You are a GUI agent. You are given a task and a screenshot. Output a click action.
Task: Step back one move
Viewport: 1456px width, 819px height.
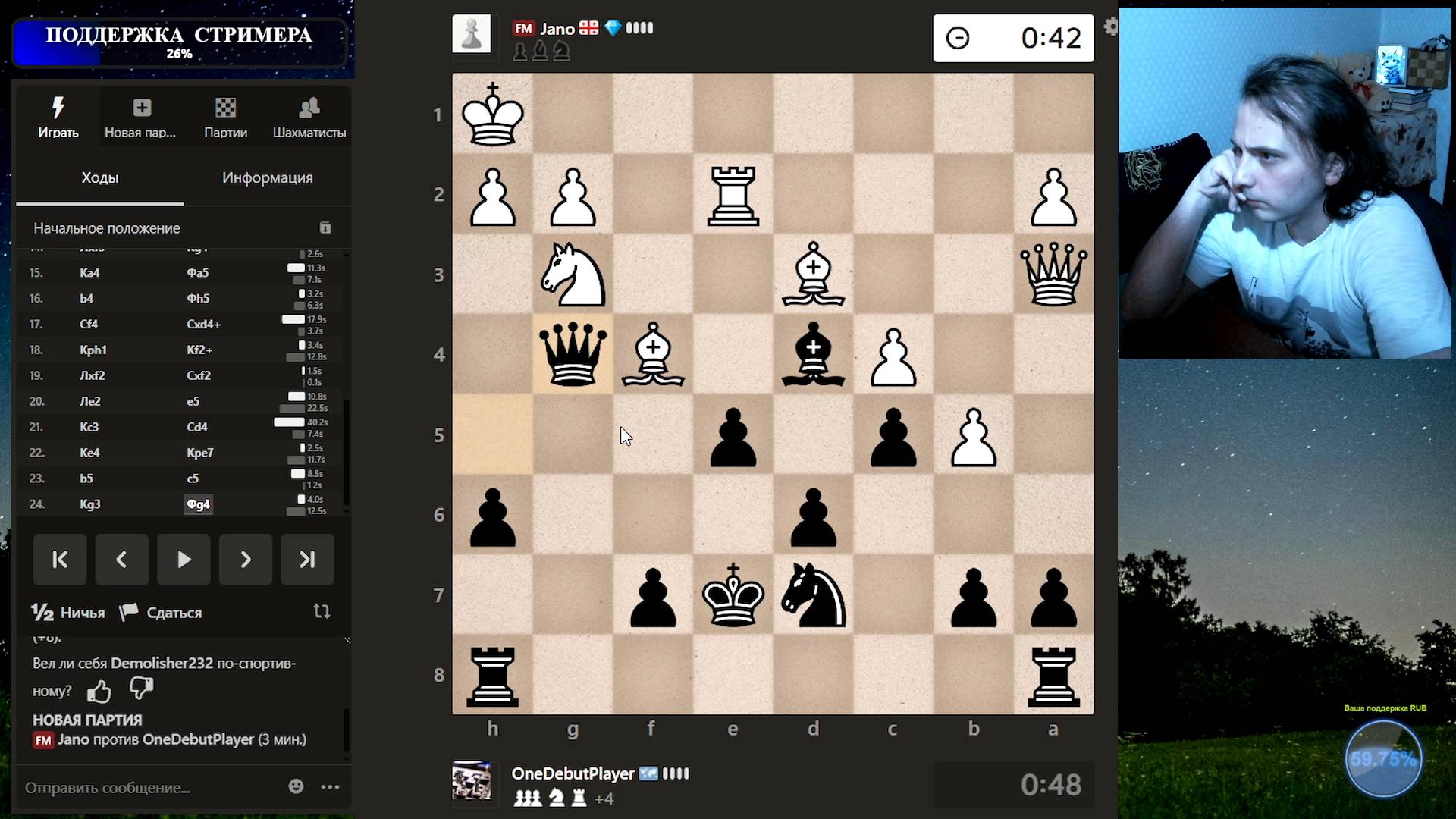pyautogui.click(x=121, y=560)
